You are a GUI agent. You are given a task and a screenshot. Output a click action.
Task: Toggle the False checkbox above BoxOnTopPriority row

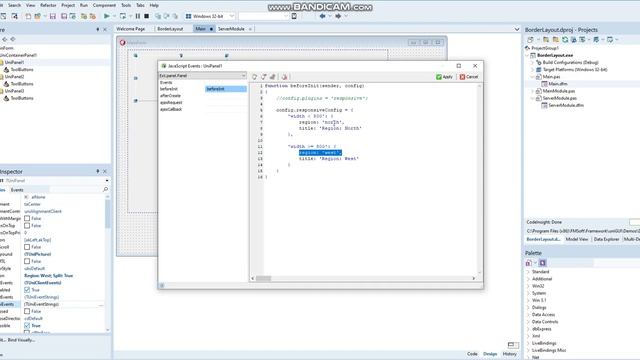(27, 225)
